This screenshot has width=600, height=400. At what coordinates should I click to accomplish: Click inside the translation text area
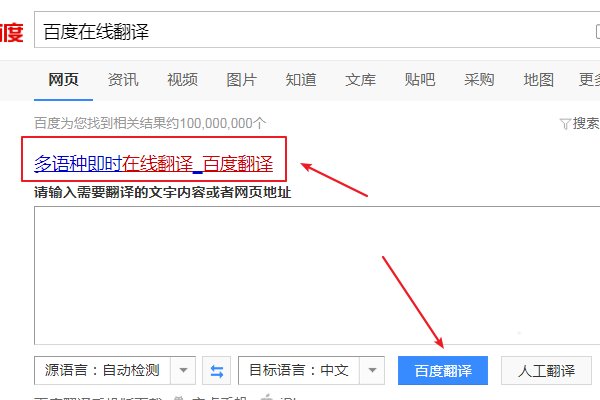click(317, 275)
